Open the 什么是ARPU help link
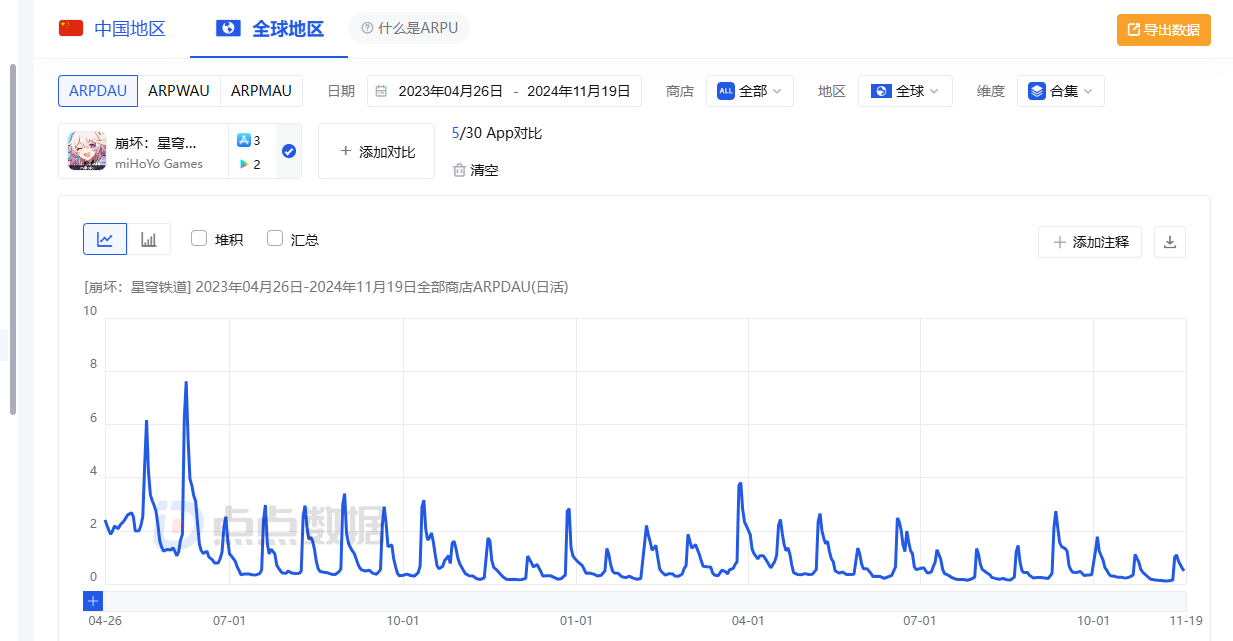Viewport: 1233px width, 641px height. 409,28
